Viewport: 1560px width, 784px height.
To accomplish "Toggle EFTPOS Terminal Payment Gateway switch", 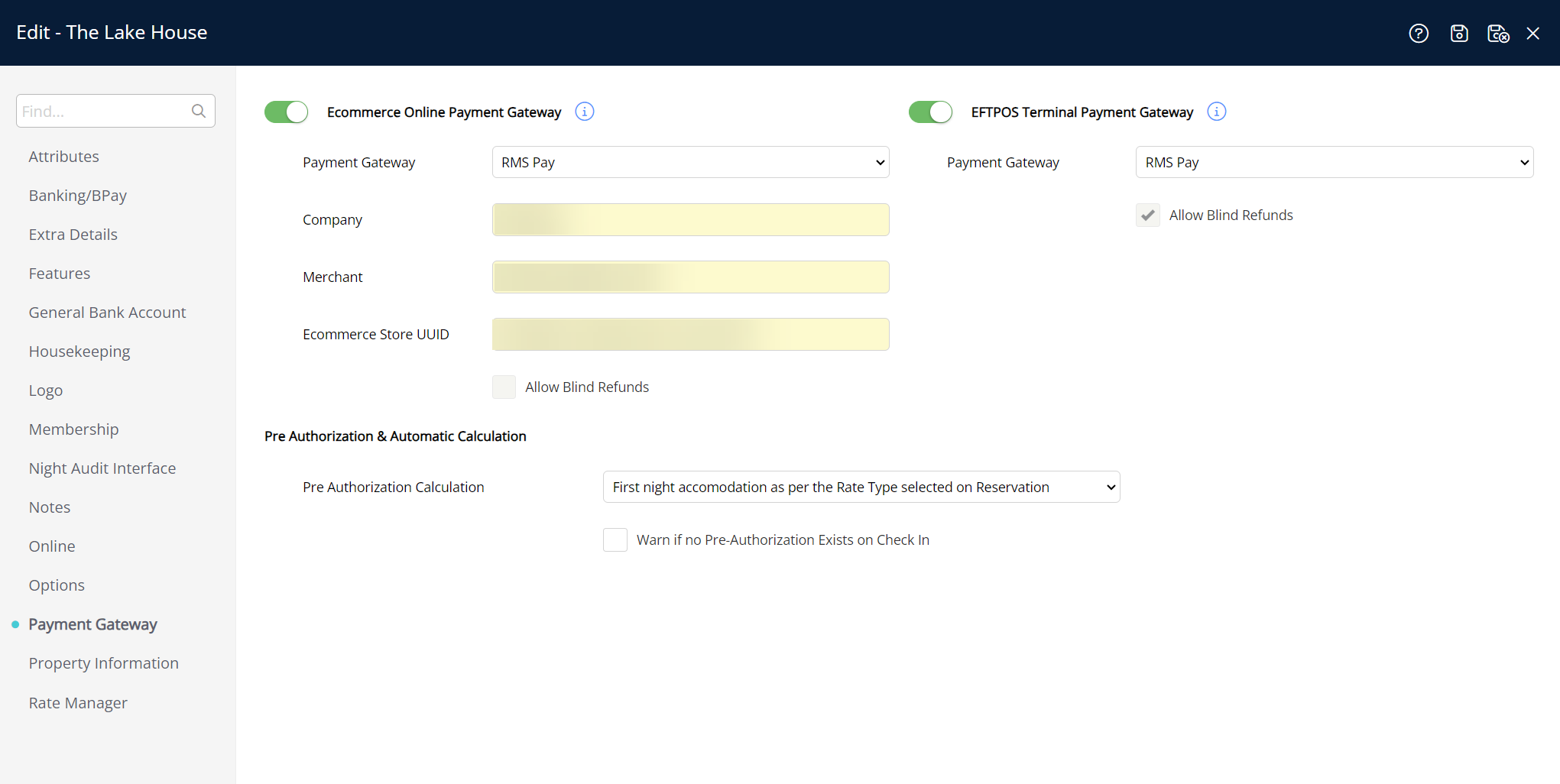I will tap(931, 112).
